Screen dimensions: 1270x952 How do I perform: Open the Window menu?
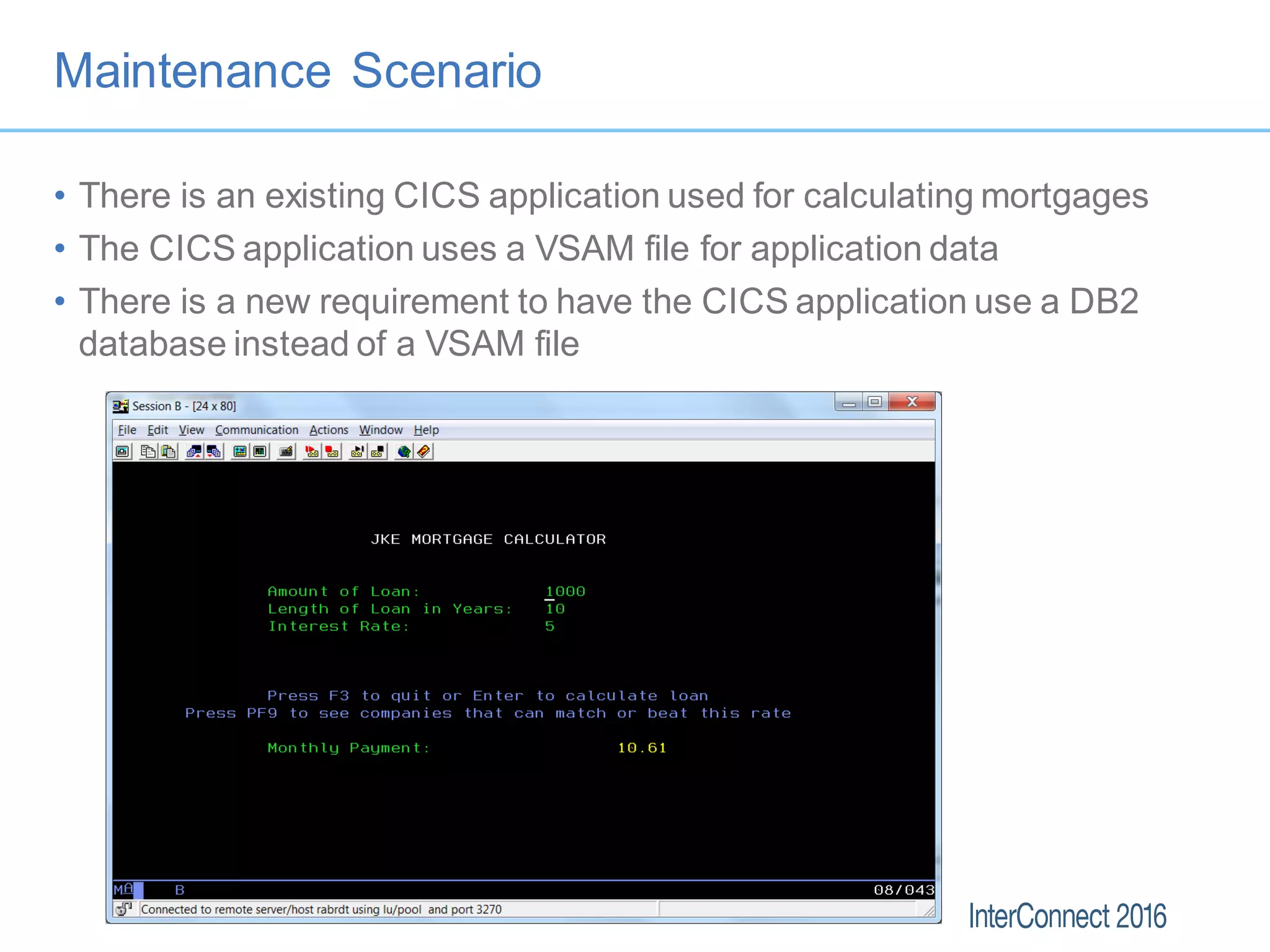point(381,430)
